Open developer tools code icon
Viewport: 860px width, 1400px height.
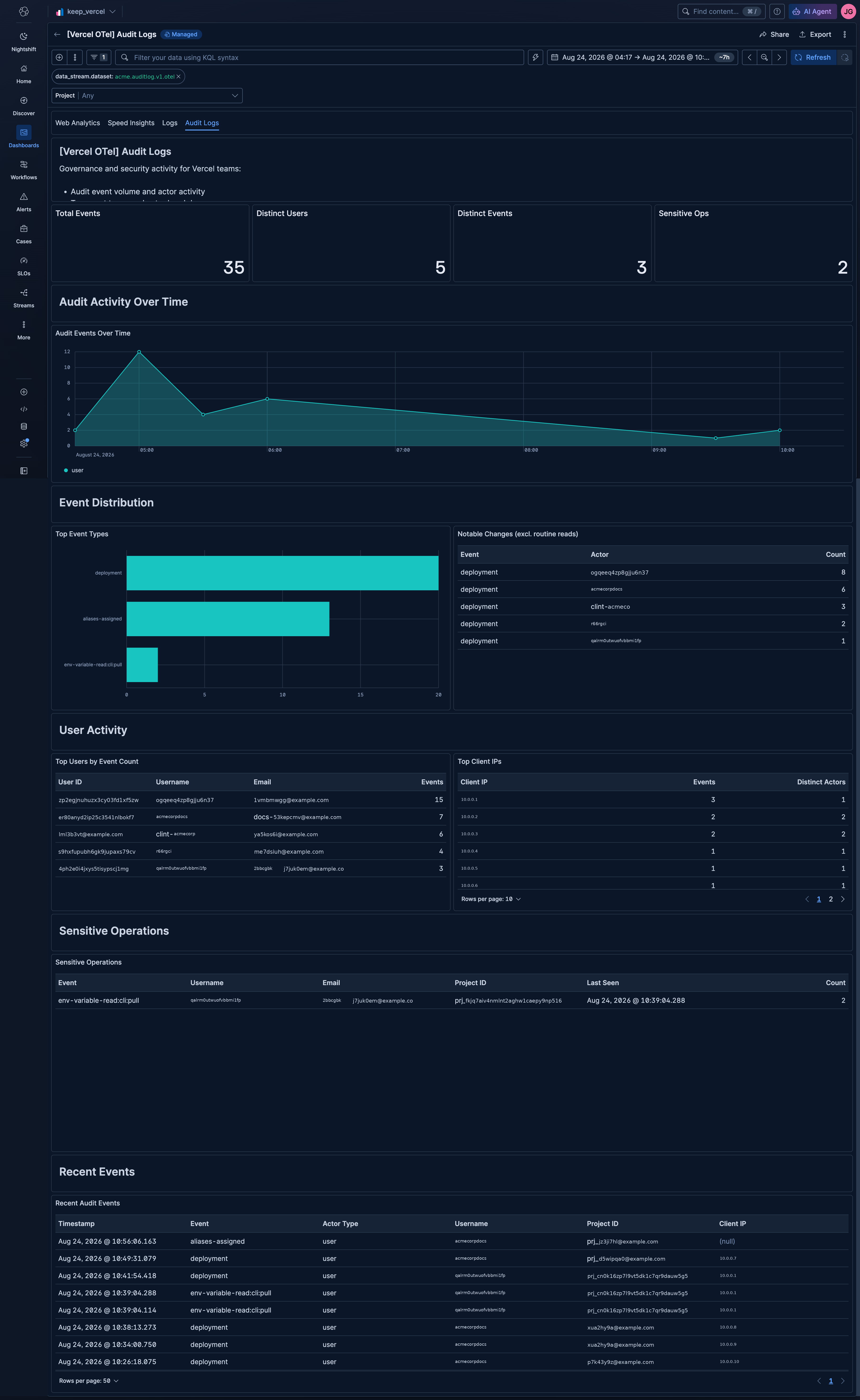click(x=23, y=409)
